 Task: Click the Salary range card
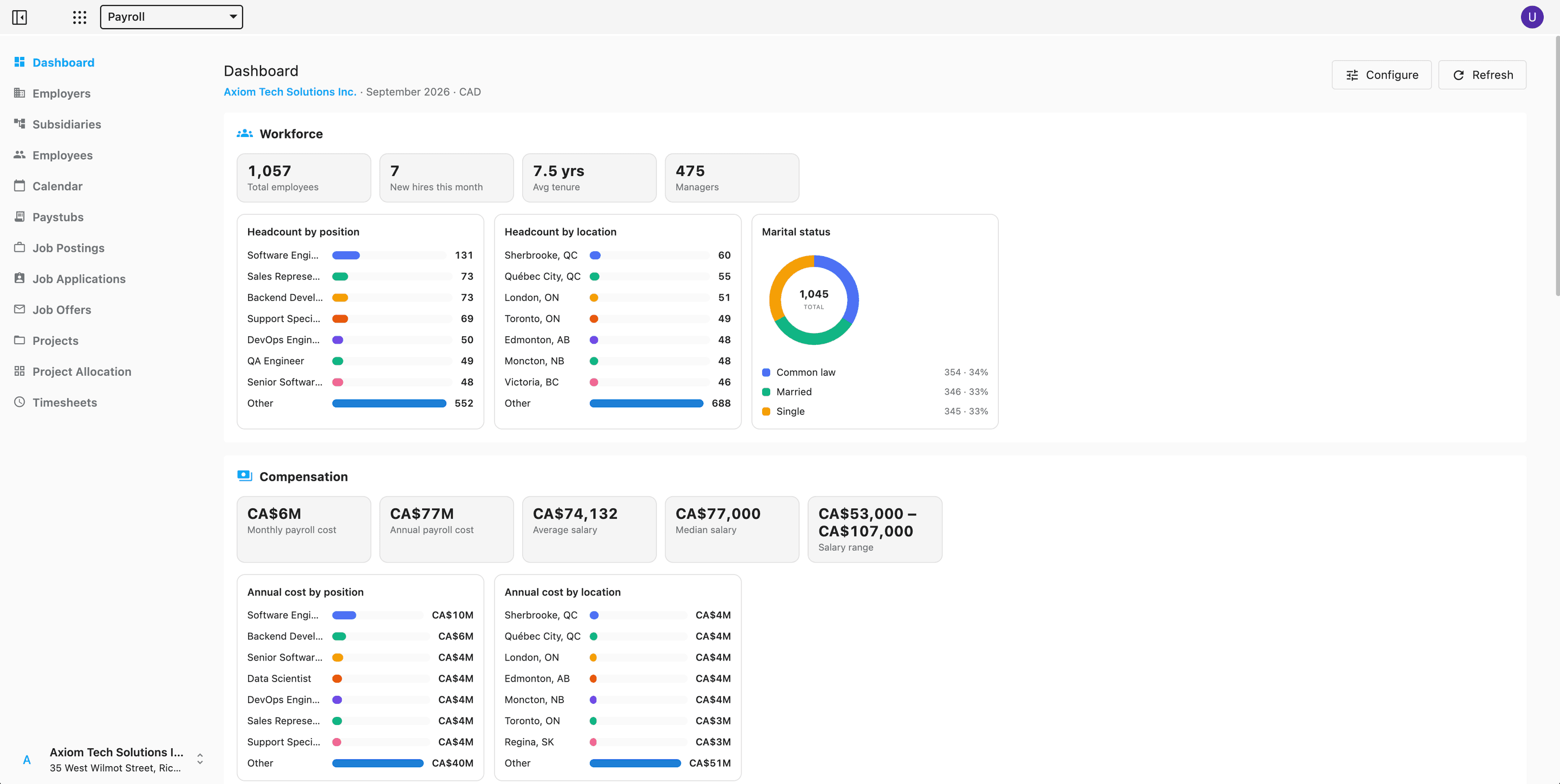[874, 529]
